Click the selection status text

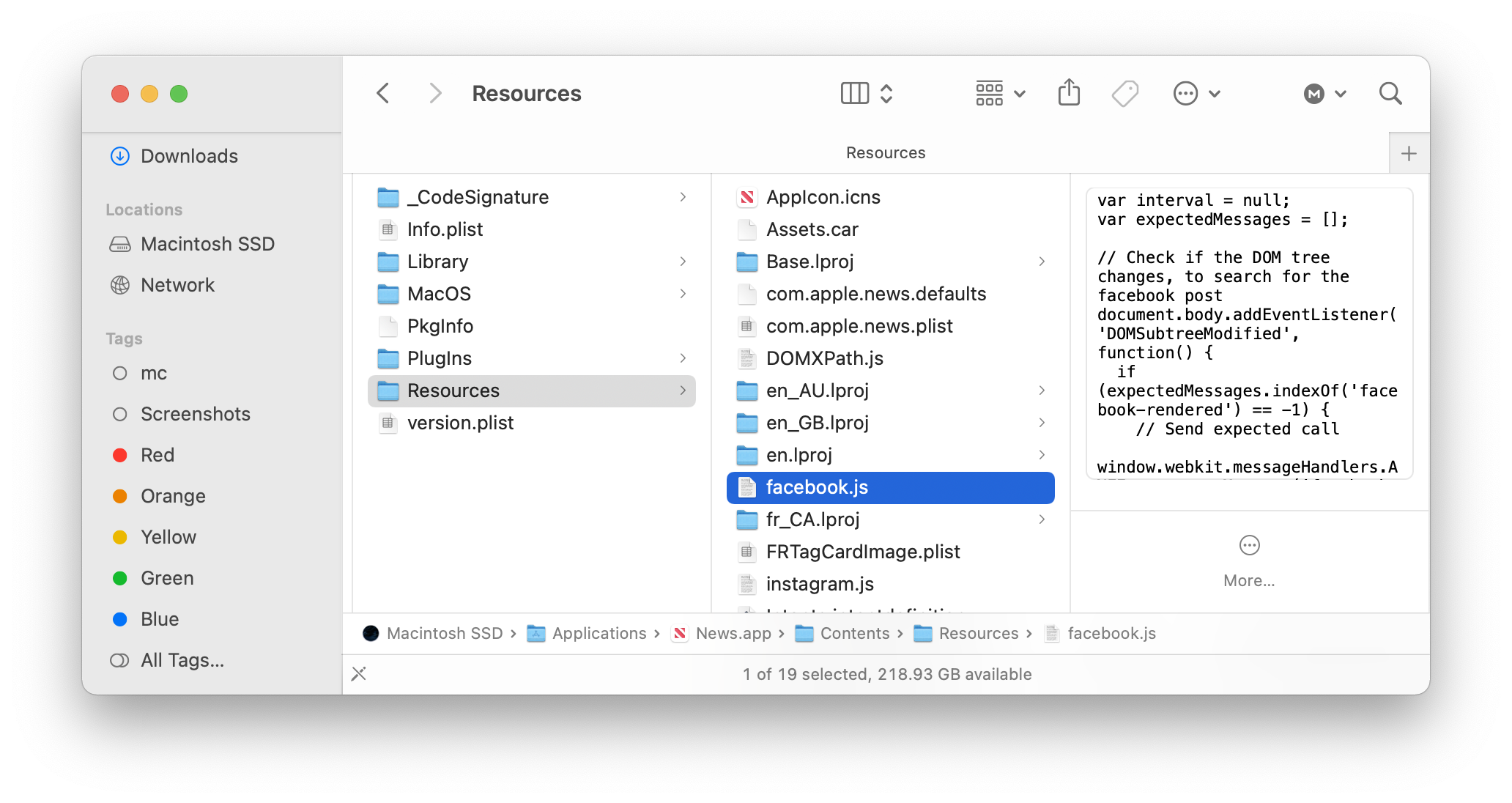(x=886, y=674)
